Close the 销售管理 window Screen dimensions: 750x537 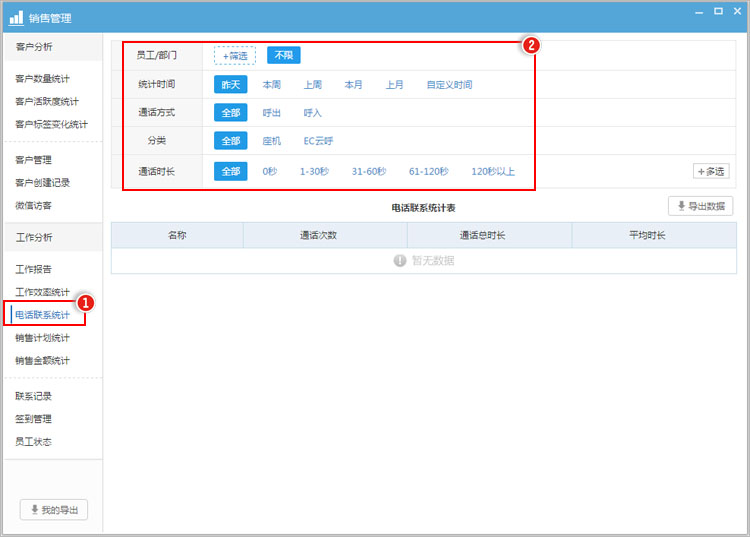point(737,11)
